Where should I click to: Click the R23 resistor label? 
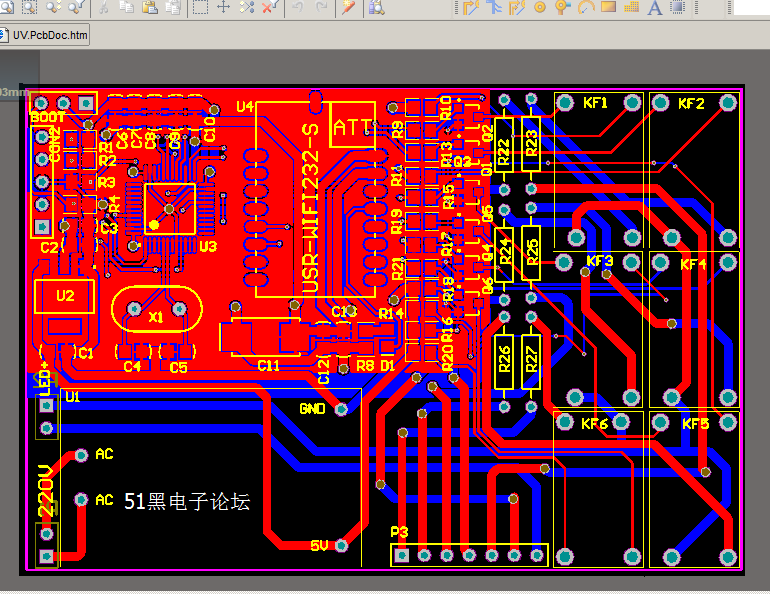(531, 143)
